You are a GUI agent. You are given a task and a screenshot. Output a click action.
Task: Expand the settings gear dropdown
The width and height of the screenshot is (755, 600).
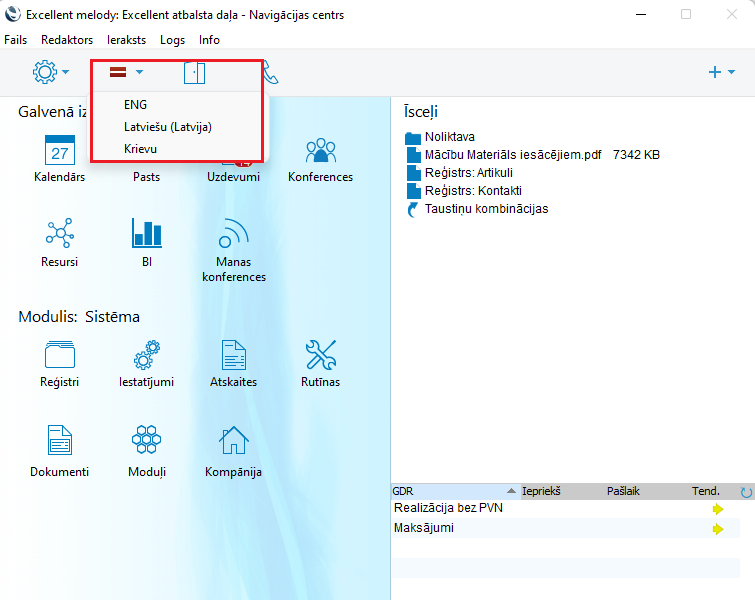pyautogui.click(x=51, y=72)
